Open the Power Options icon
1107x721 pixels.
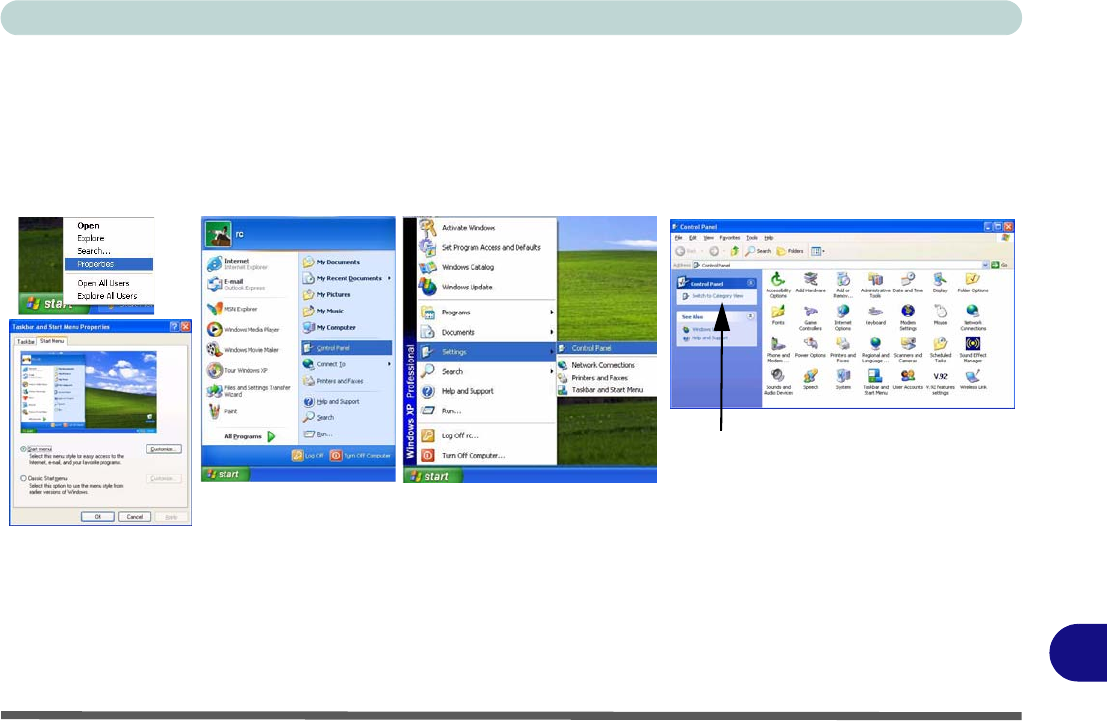pos(810,347)
